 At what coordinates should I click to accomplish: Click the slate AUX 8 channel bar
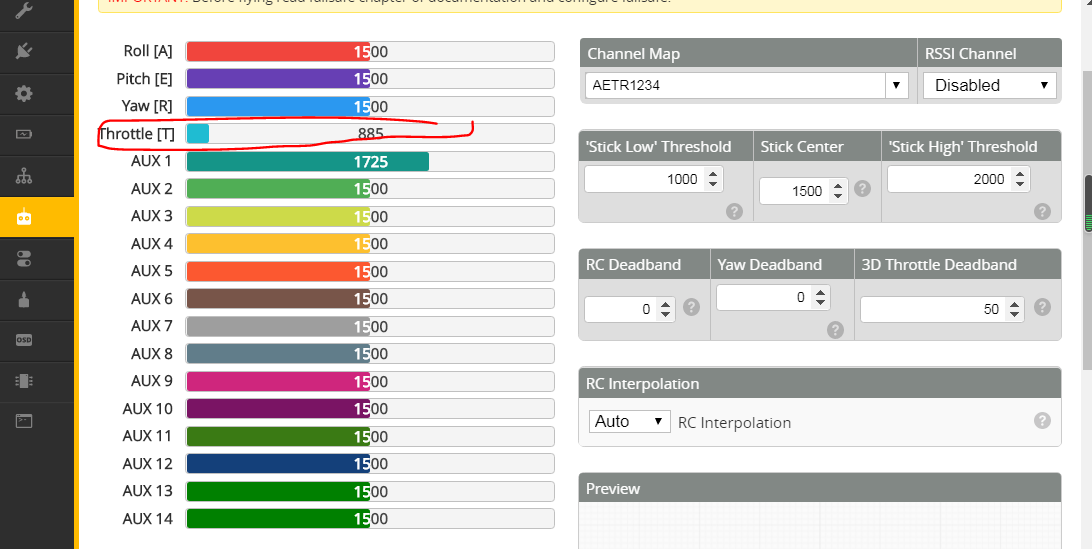[x=370, y=354]
